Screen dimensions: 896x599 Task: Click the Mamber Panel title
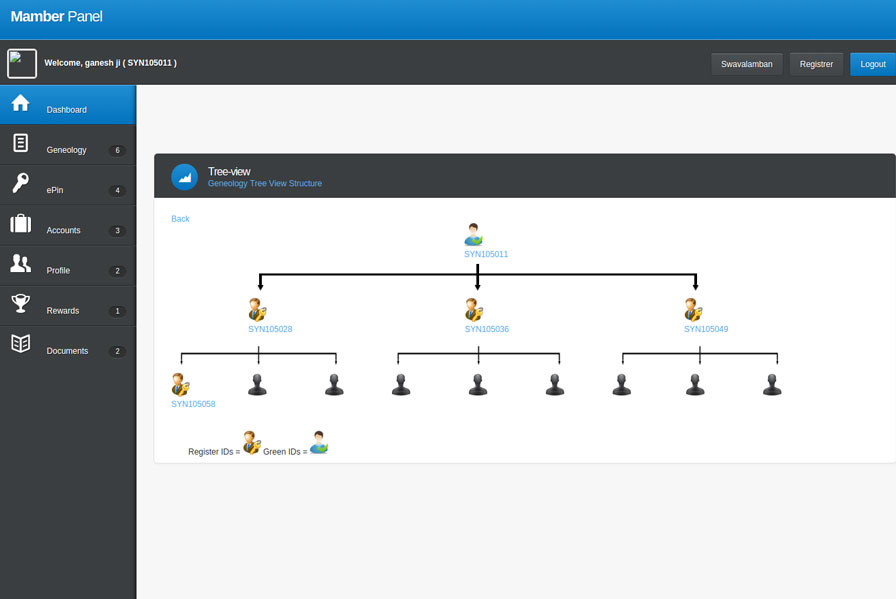tap(57, 17)
